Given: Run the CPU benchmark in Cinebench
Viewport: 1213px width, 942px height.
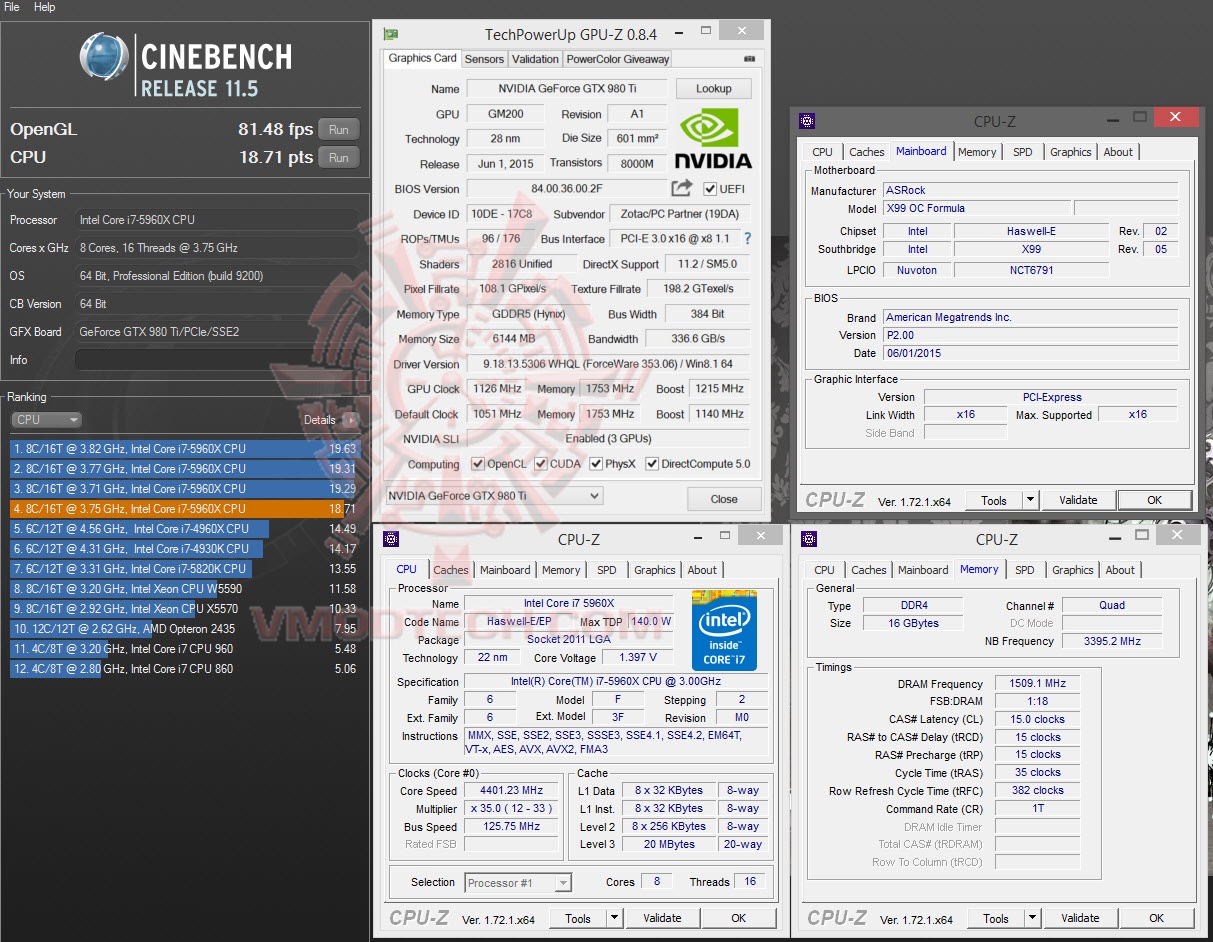Looking at the screenshot, I should tap(339, 157).
